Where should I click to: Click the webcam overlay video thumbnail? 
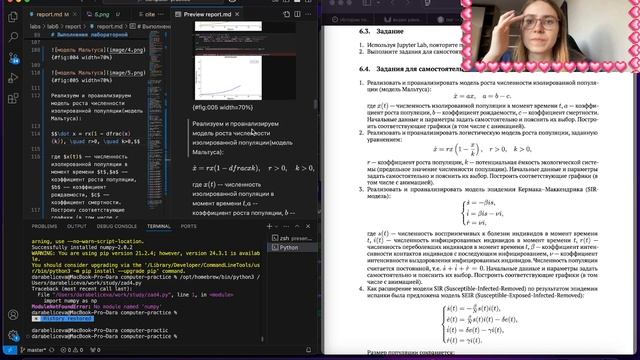pos(551,35)
